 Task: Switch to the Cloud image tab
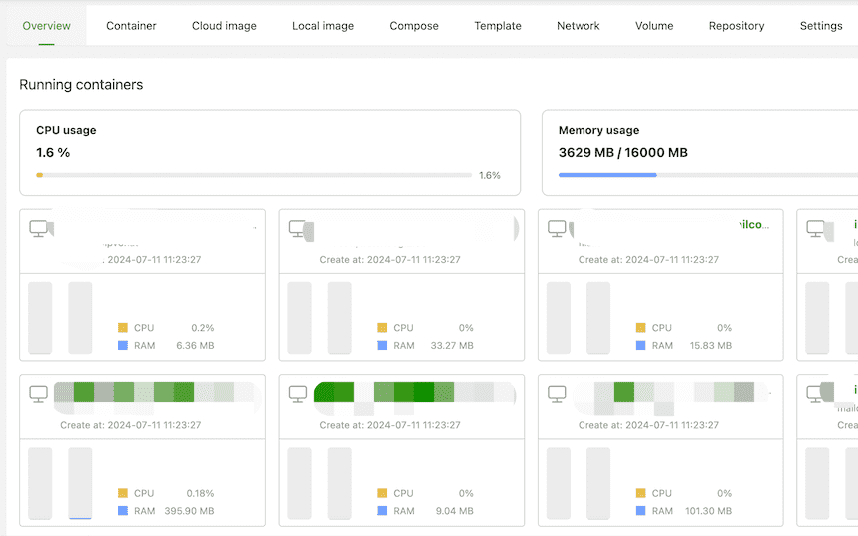tap(224, 26)
